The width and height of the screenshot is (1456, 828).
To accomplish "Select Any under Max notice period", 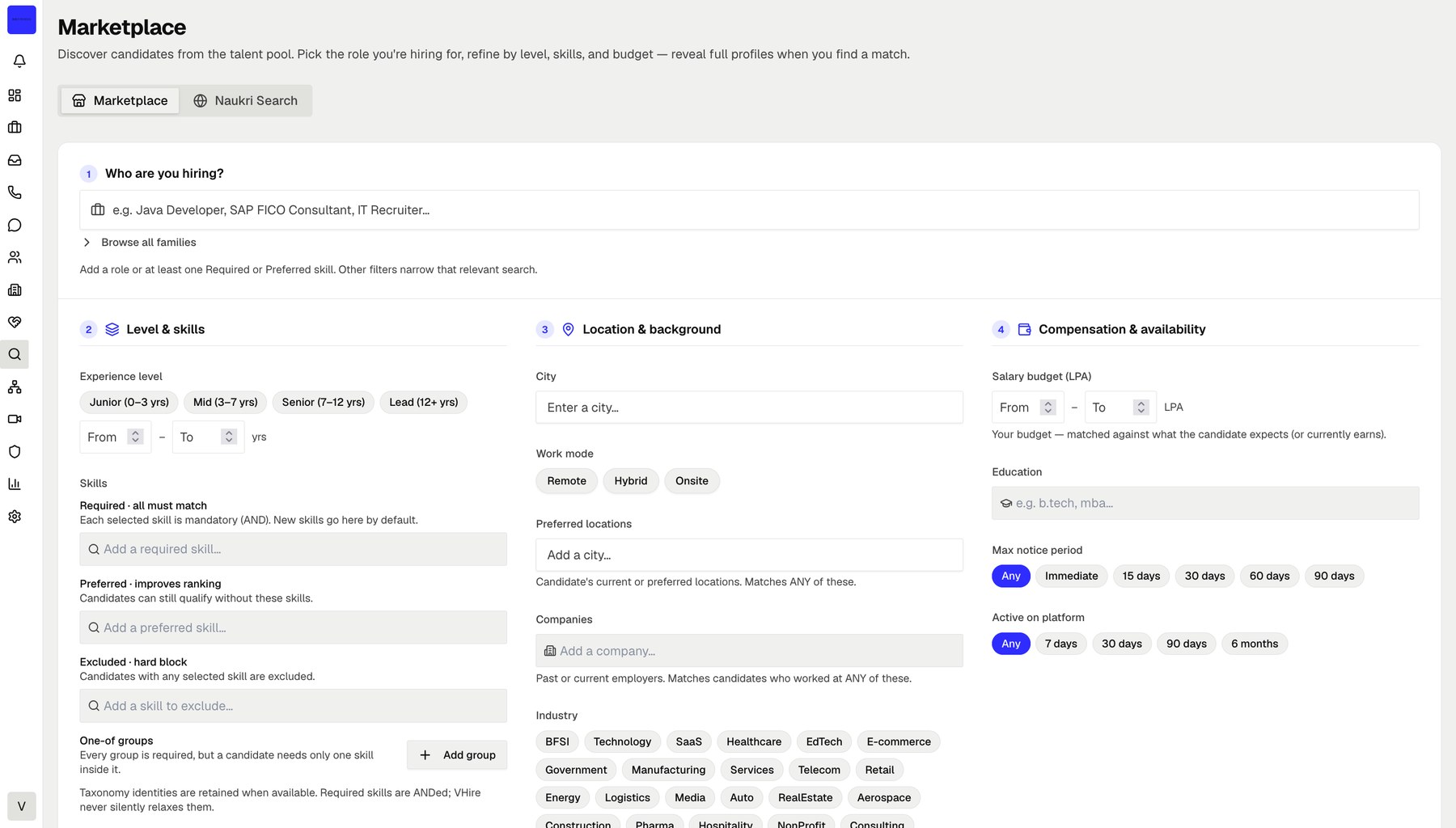I will [x=1011, y=577].
